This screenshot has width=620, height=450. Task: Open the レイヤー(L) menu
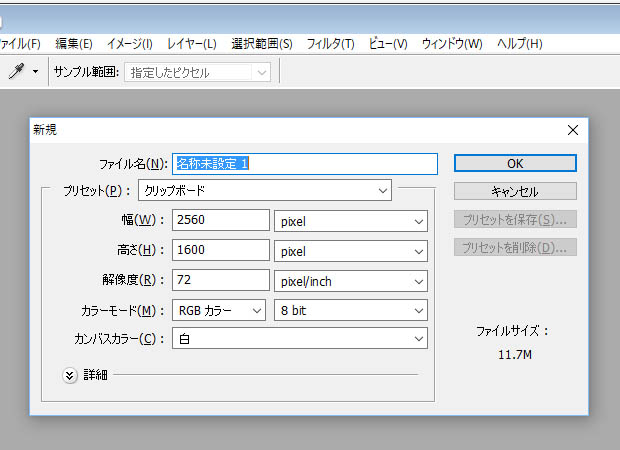[192, 44]
